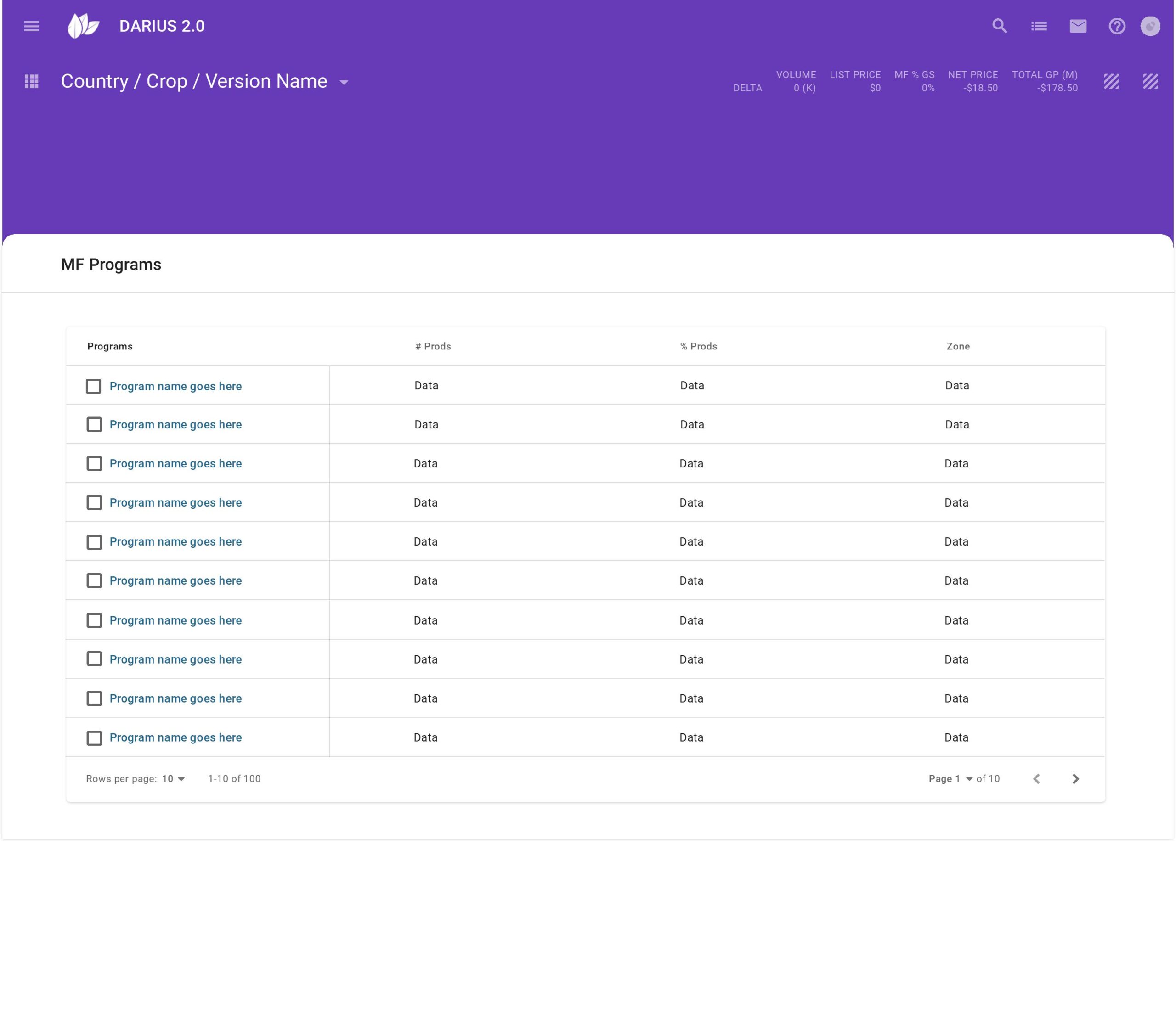Screen dimensions: 1176x1013
Task: Sort by the Programs column header
Action: (x=109, y=346)
